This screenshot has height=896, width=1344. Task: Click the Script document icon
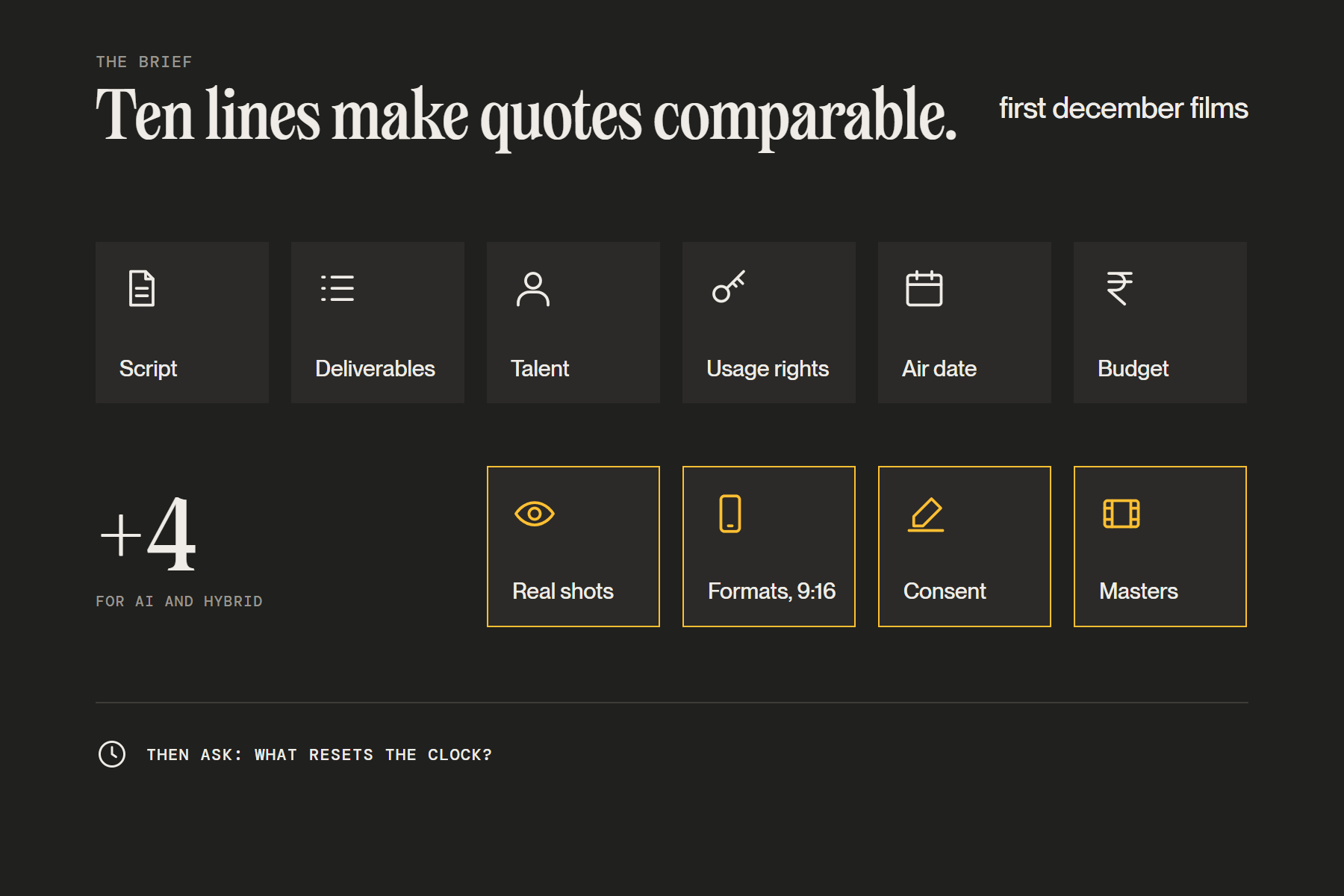coord(142,289)
